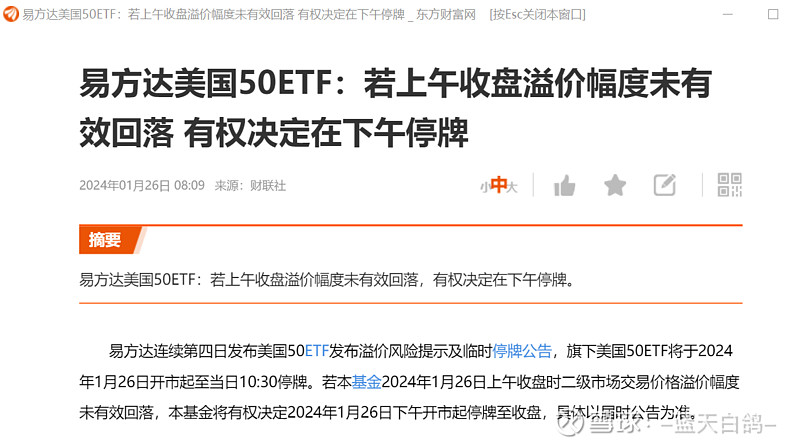Click the summary sentence below 摘要

click(327, 280)
